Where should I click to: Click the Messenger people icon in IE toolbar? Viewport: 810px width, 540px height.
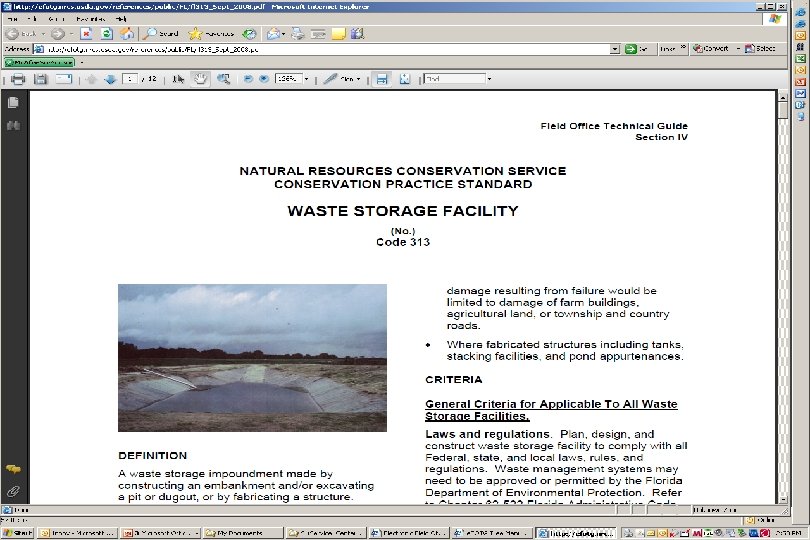point(357,34)
